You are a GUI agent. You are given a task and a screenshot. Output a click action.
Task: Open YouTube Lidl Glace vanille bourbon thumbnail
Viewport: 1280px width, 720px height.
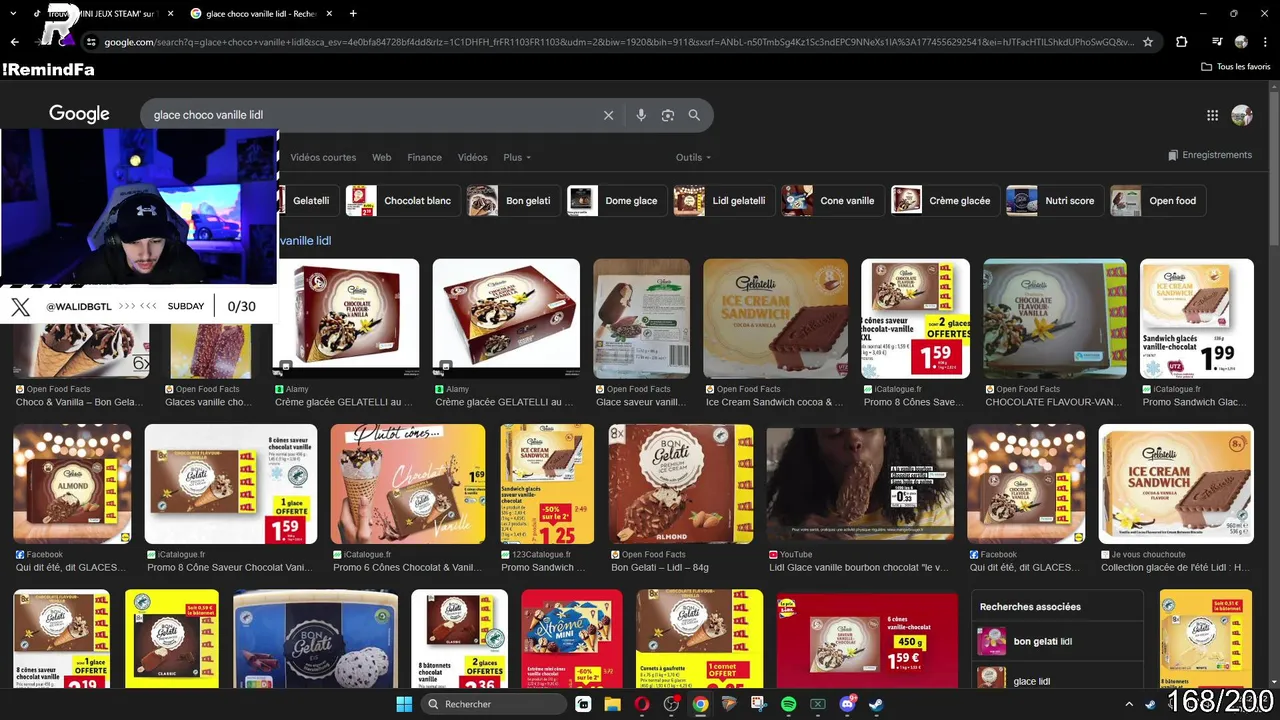tap(861, 484)
